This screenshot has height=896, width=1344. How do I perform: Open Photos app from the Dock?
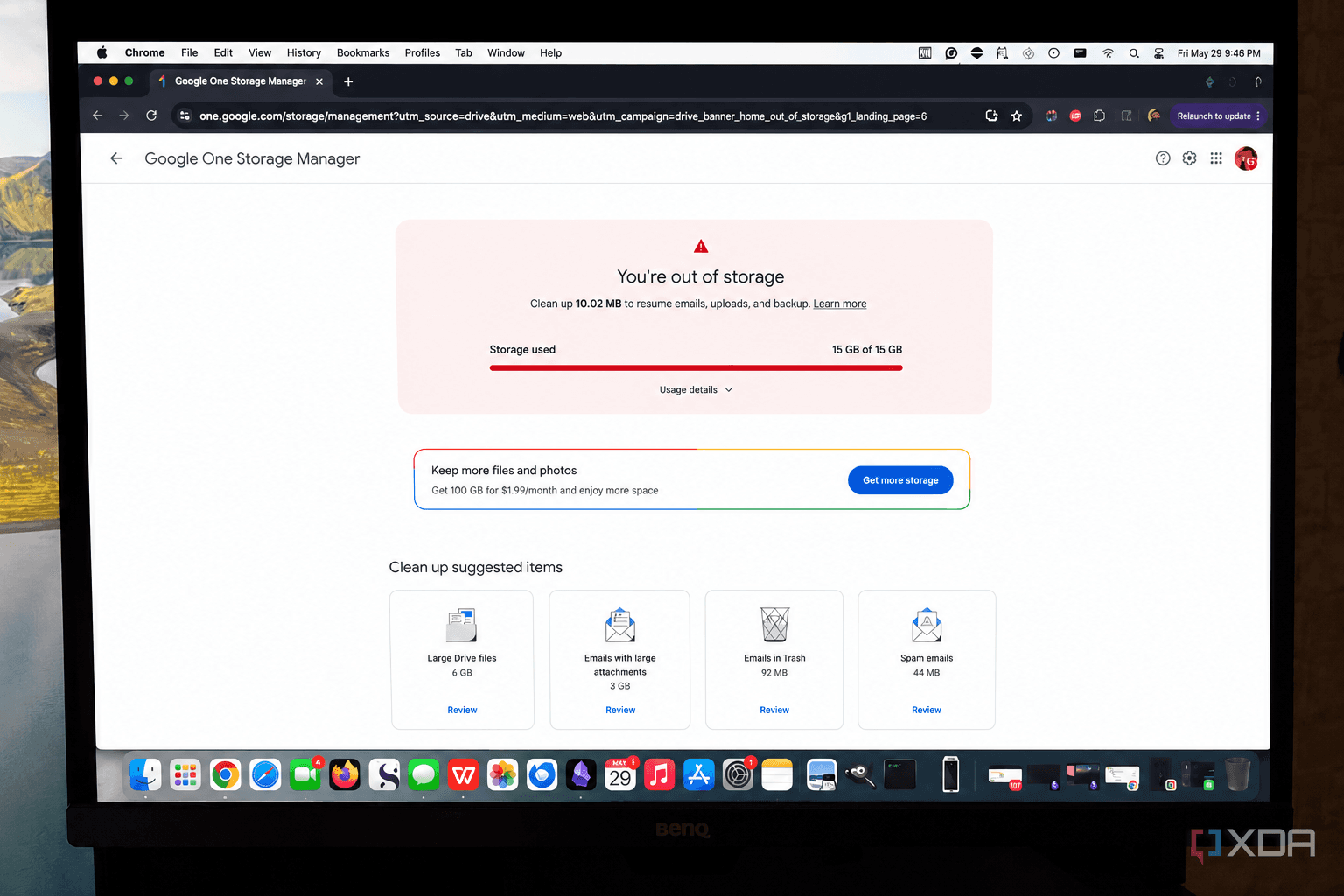(502, 774)
